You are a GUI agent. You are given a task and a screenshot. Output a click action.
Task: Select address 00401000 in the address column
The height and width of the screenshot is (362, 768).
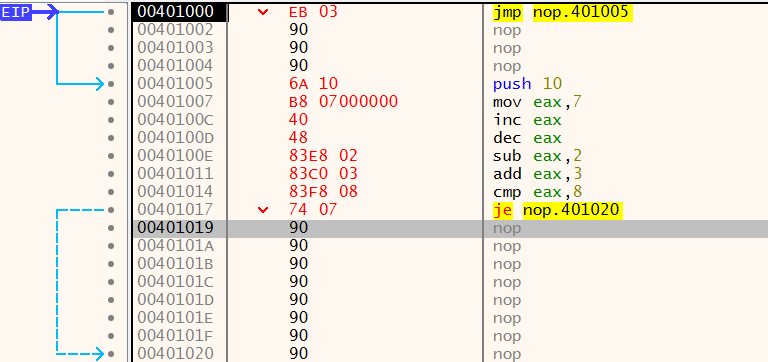click(x=175, y=12)
